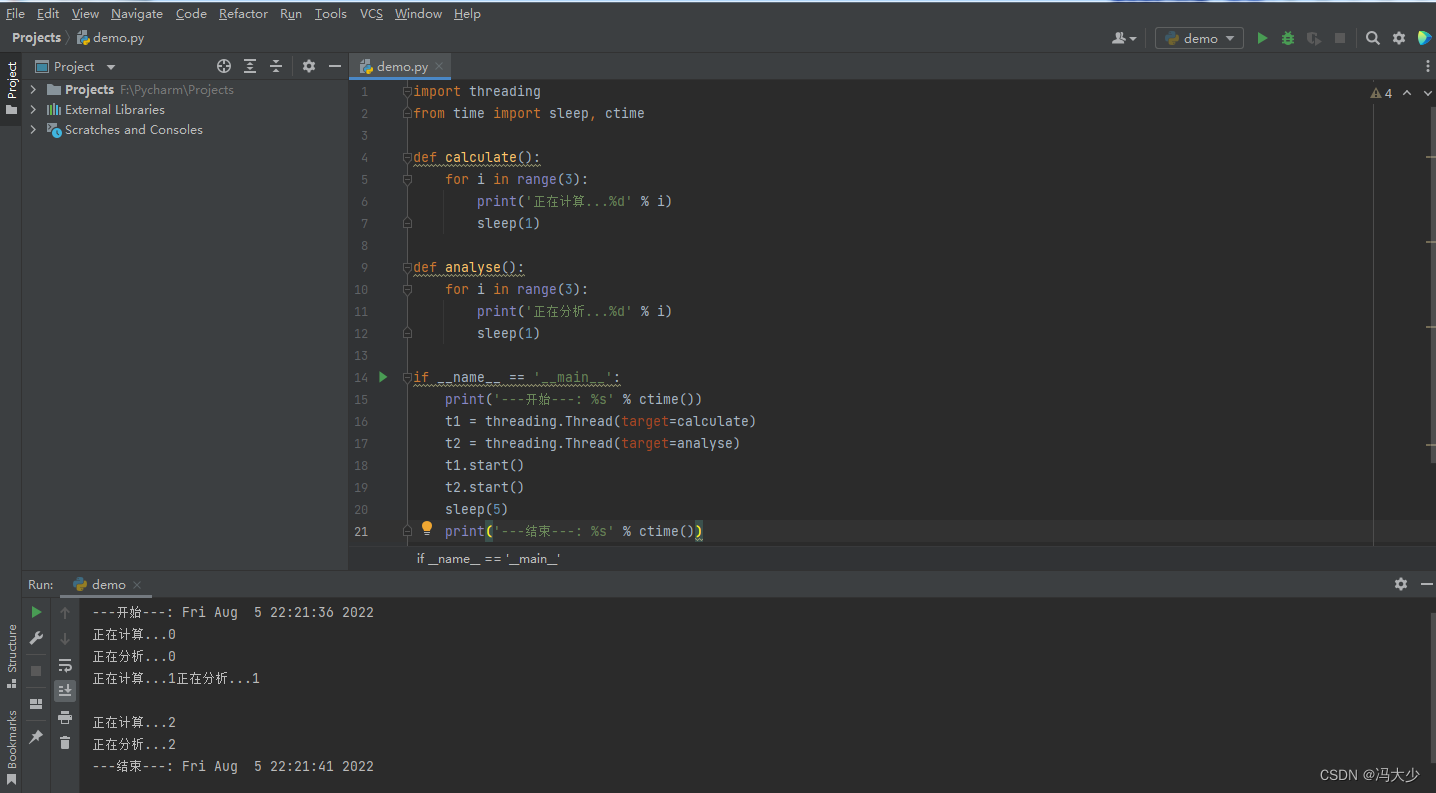Select External Libraries in project tree
1436x793 pixels.
click(114, 109)
